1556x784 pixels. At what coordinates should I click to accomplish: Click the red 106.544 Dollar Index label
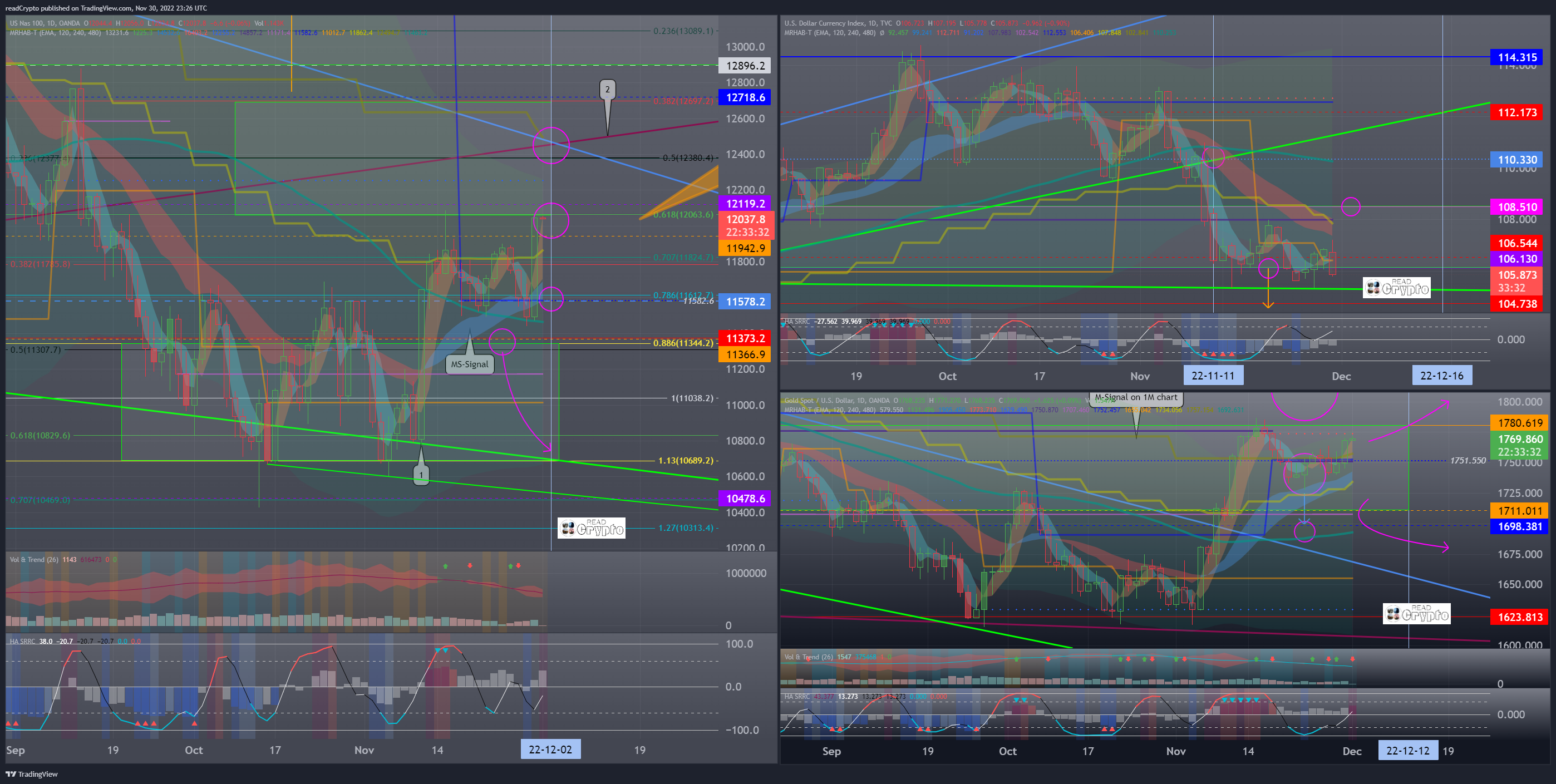(x=1516, y=243)
